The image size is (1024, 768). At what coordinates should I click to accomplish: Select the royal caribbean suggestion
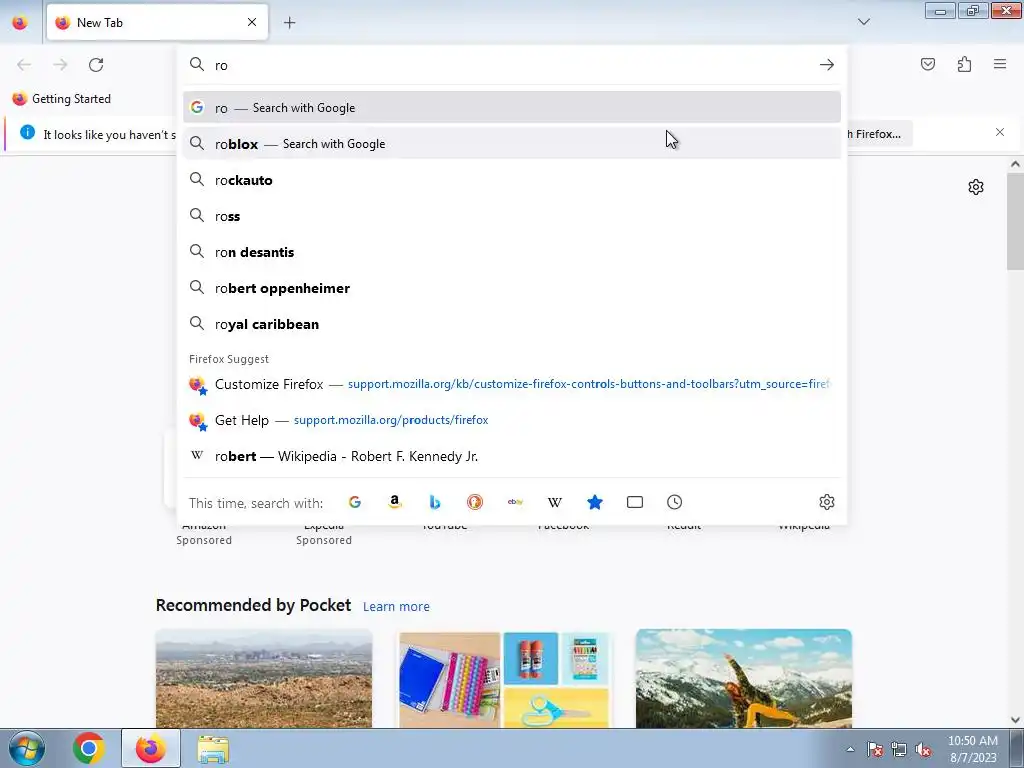[x=512, y=324]
